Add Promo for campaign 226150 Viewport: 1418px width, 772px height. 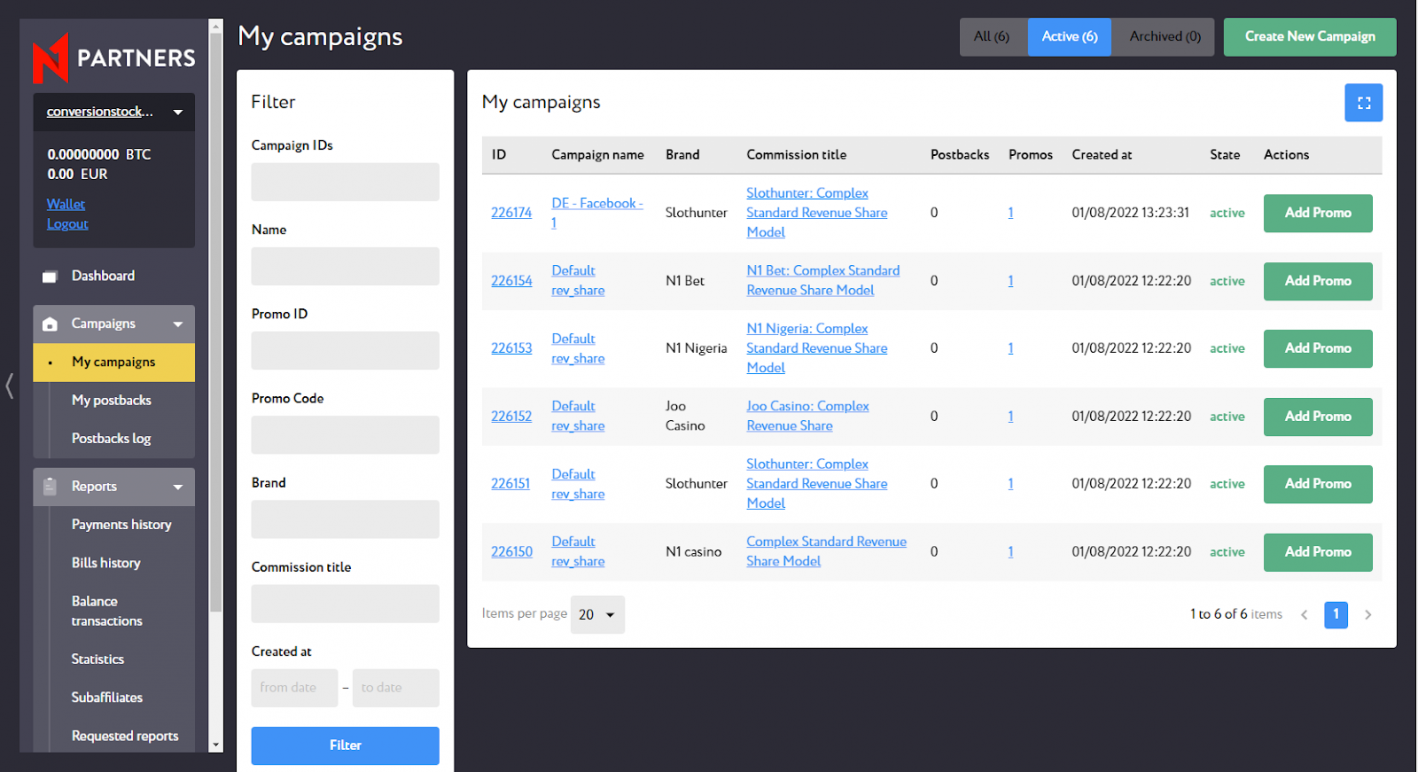(x=1318, y=552)
